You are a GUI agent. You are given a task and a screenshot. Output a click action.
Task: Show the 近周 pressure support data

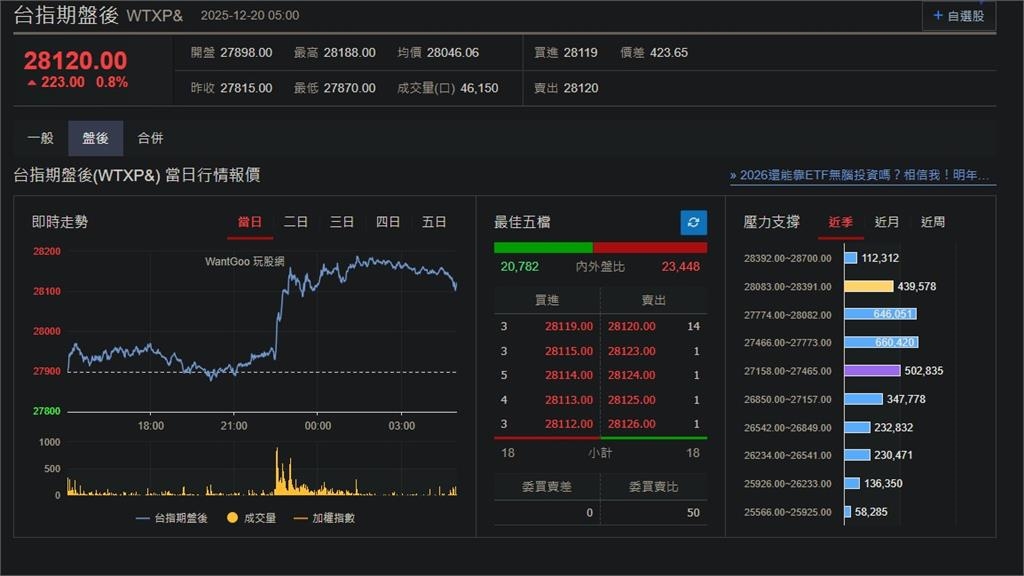point(932,222)
